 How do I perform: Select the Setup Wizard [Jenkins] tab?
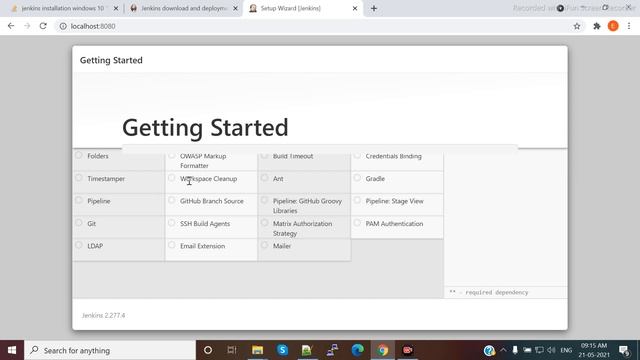[x=303, y=8]
